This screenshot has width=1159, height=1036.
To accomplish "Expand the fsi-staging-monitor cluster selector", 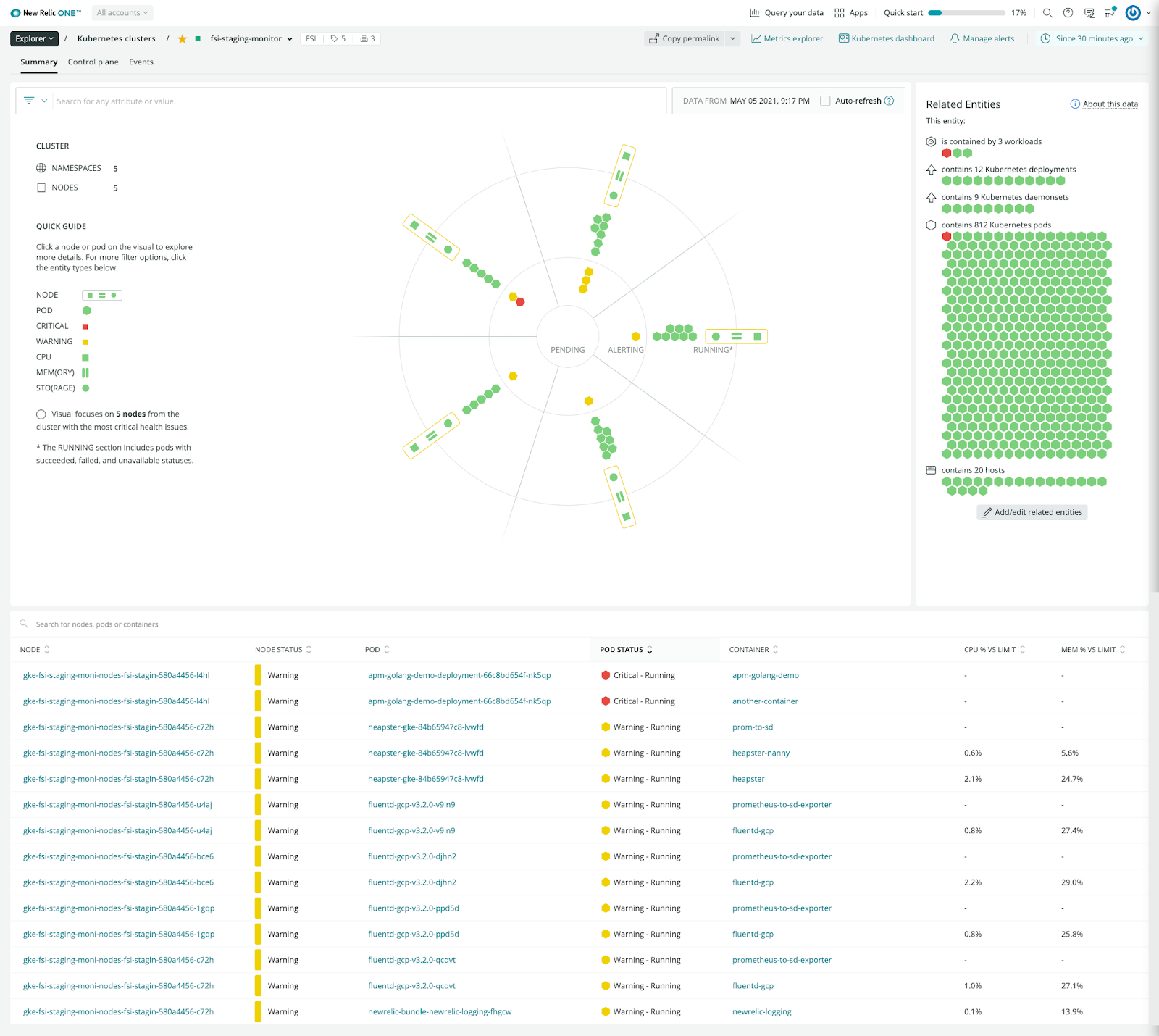I will pos(290,38).
